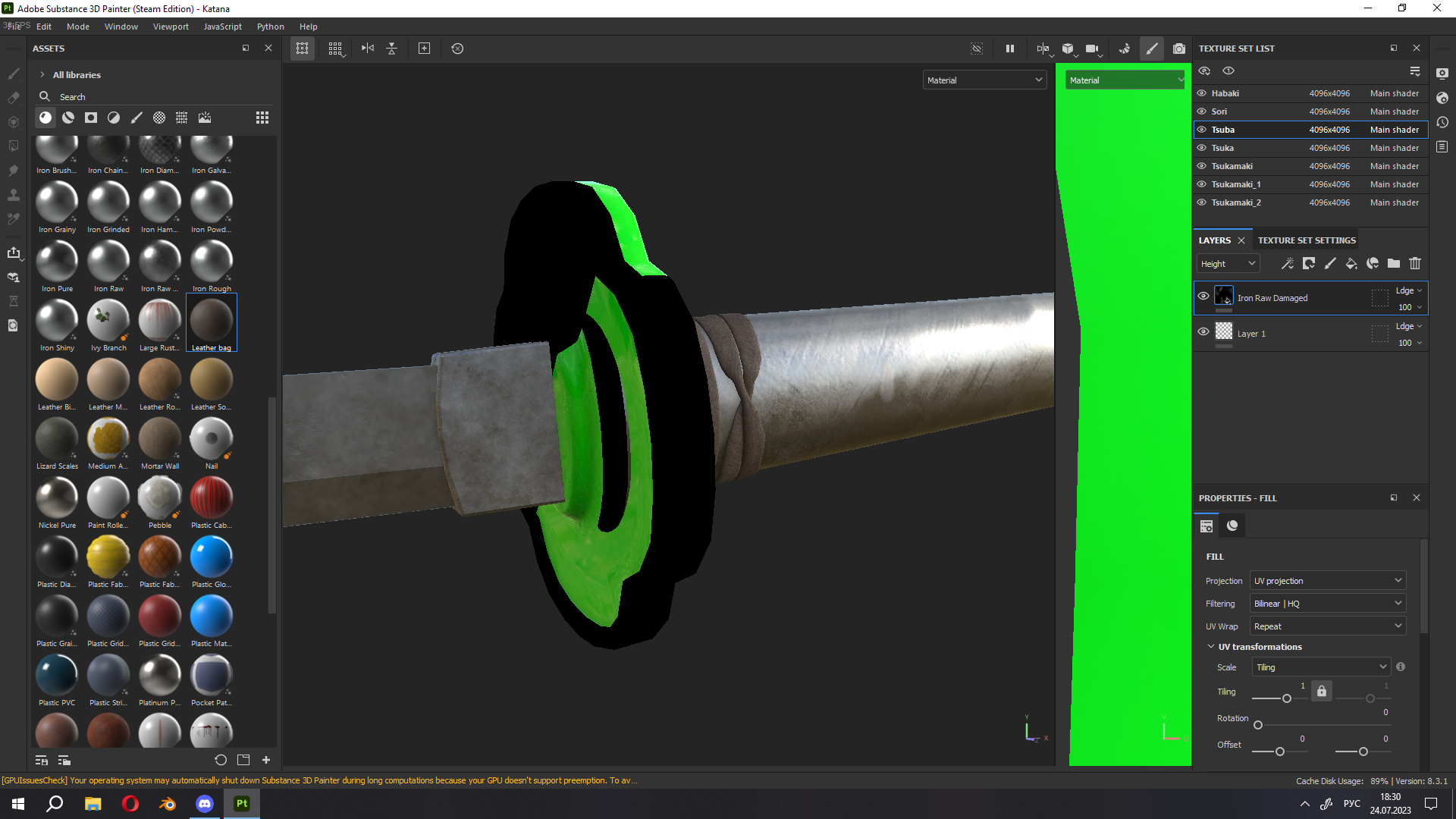Open the Height channel dropdown
The image size is (1456, 819).
[x=1227, y=263]
